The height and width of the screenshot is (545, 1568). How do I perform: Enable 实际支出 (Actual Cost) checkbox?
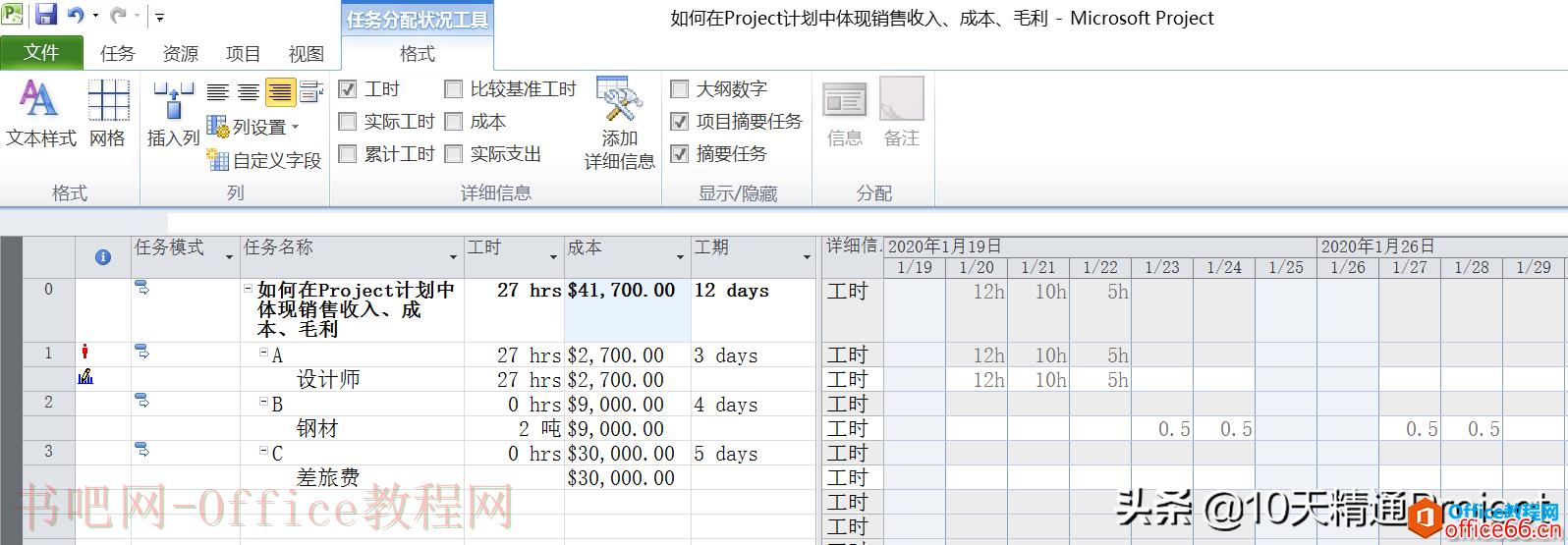(x=453, y=154)
